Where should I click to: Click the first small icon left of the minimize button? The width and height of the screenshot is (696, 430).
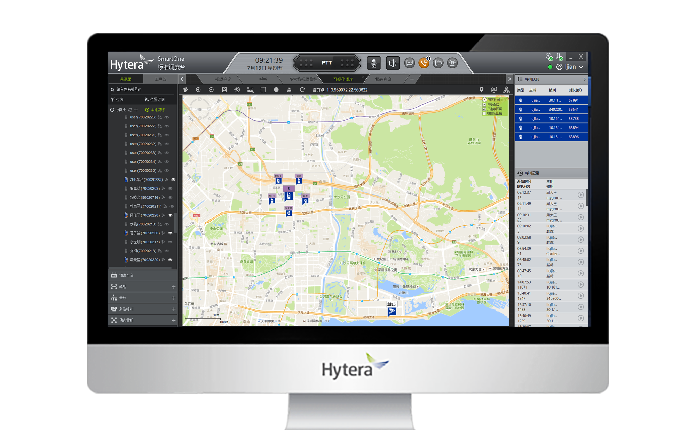click(550, 57)
